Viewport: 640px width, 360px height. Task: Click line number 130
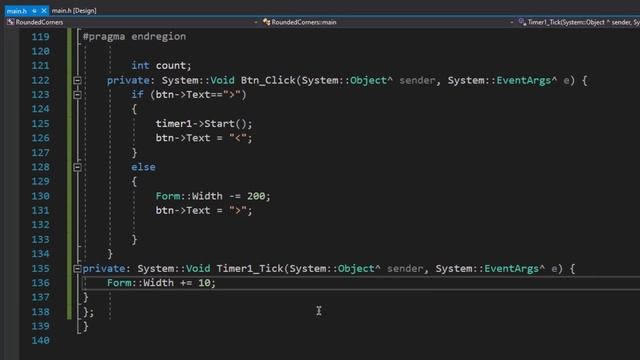pos(40,196)
